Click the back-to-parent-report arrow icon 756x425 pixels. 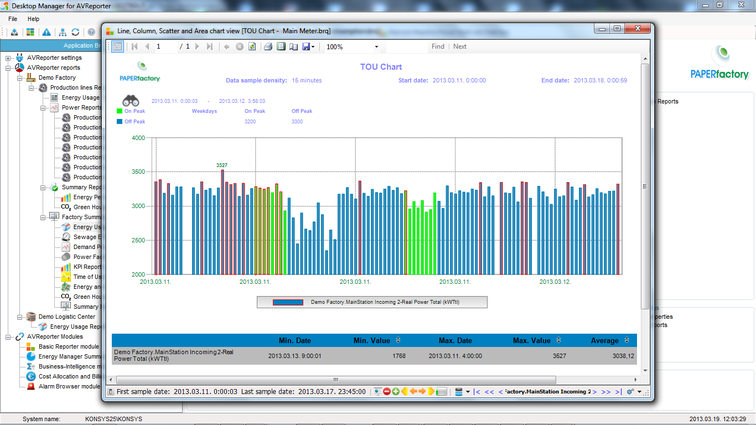coord(227,47)
